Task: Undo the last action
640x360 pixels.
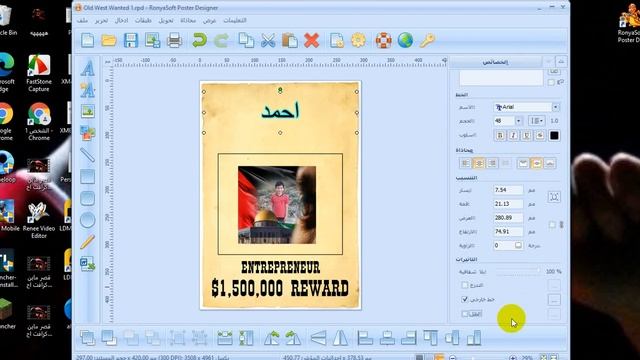Action: (x=199, y=40)
